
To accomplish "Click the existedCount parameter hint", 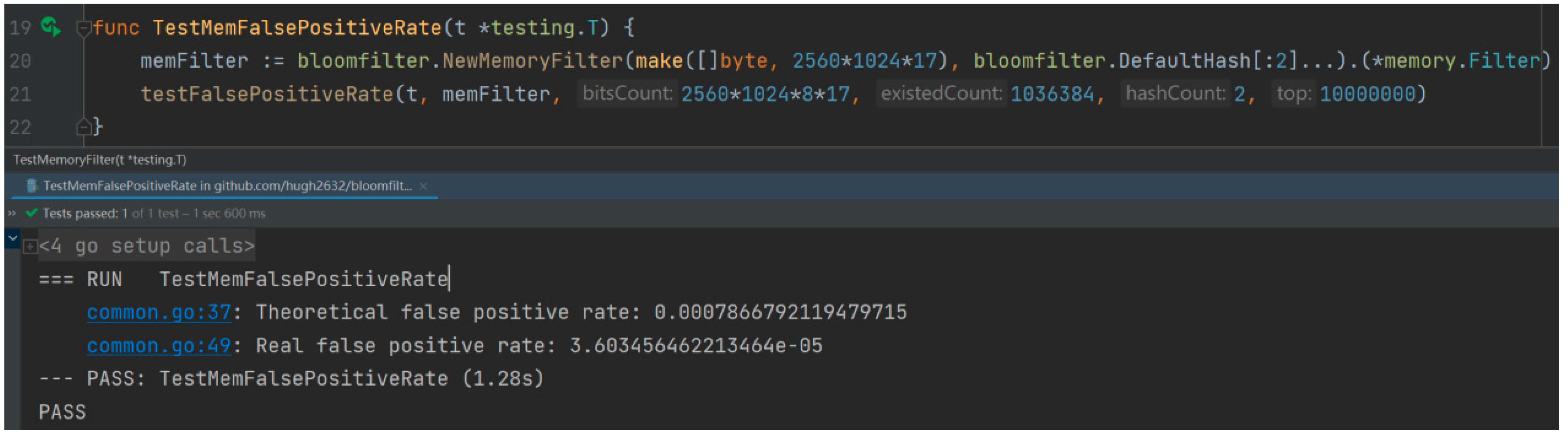I will [x=940, y=94].
